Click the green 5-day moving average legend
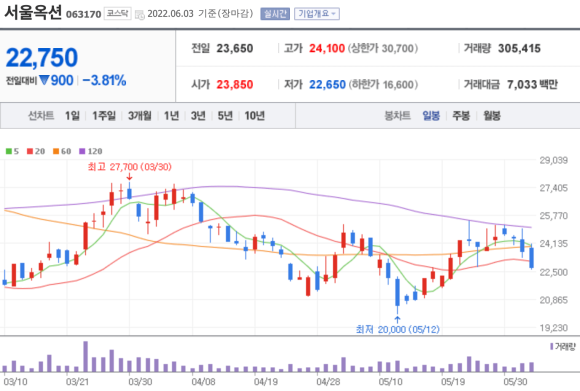This screenshot has width=580, height=391. (12, 151)
